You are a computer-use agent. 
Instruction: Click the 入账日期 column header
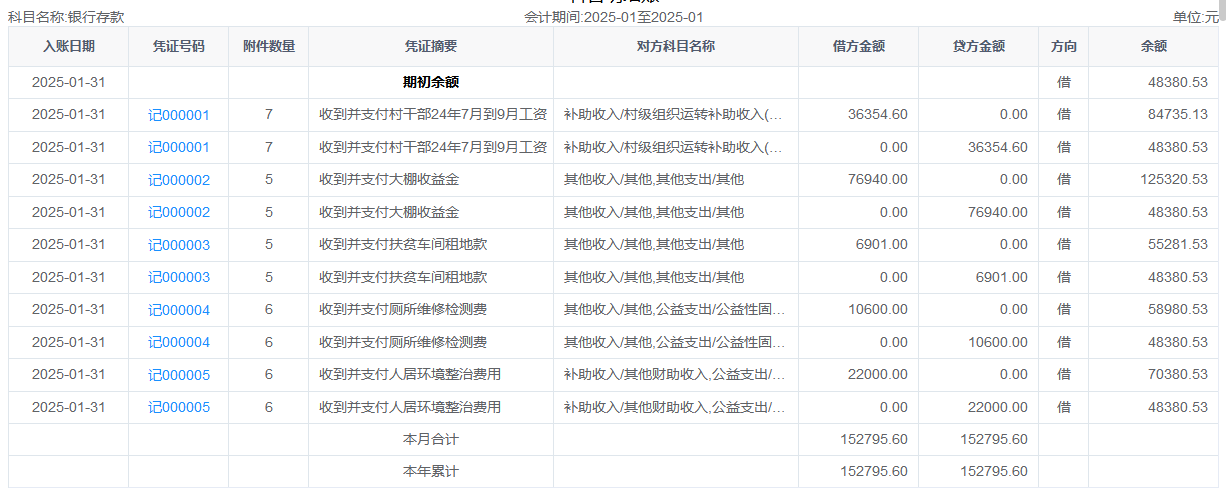(x=69, y=46)
